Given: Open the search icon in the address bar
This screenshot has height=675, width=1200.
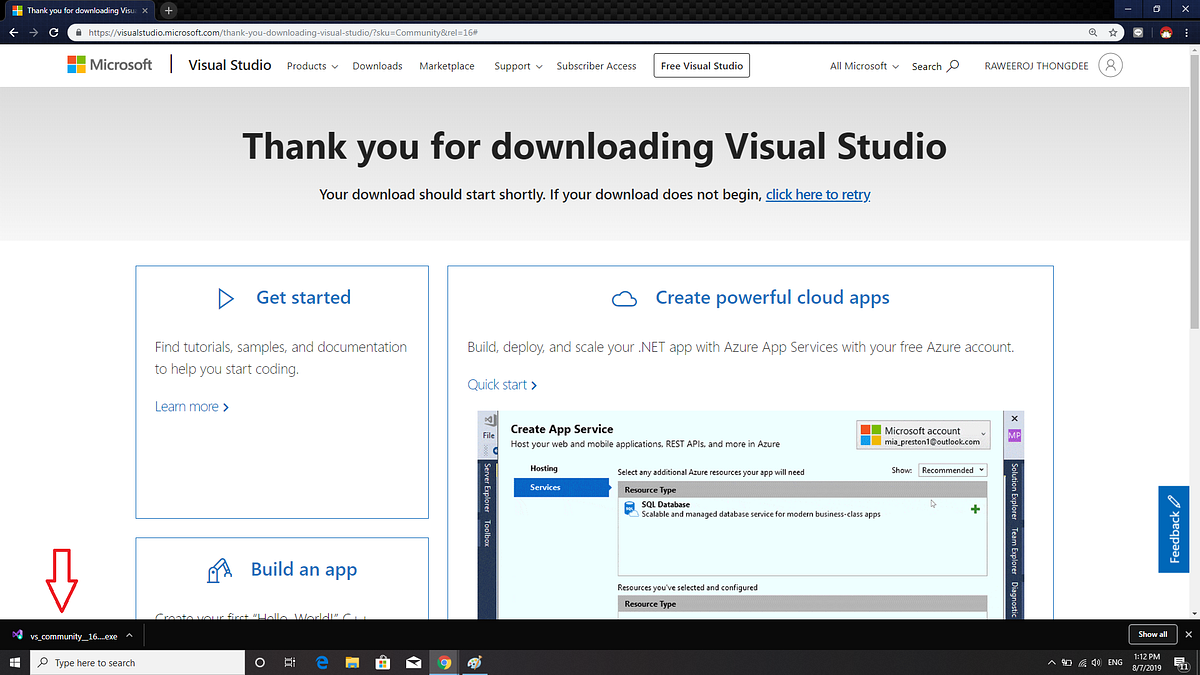Looking at the screenshot, I should pyautogui.click(x=1093, y=32).
